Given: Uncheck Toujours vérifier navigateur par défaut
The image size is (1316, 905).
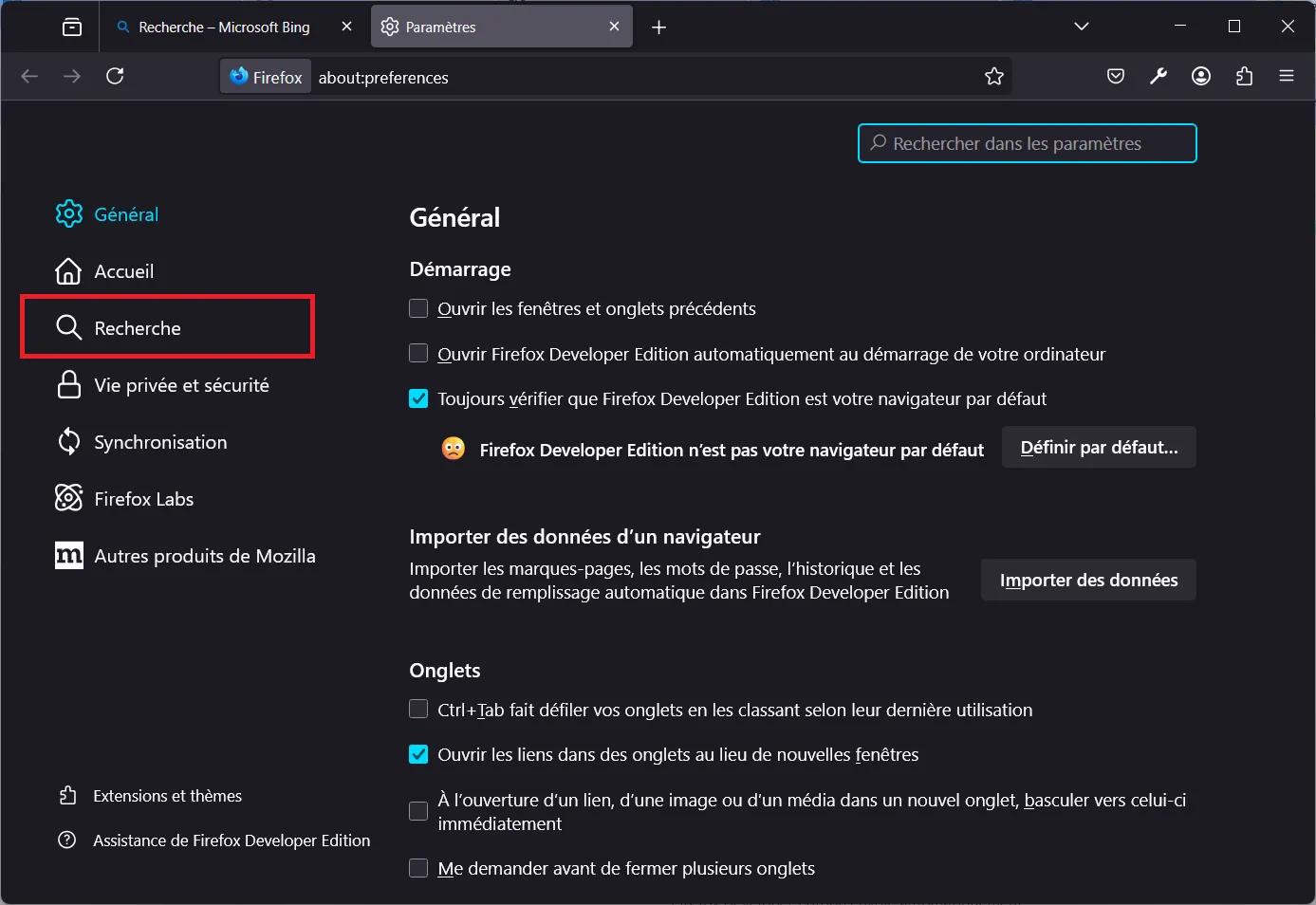Looking at the screenshot, I should (418, 398).
